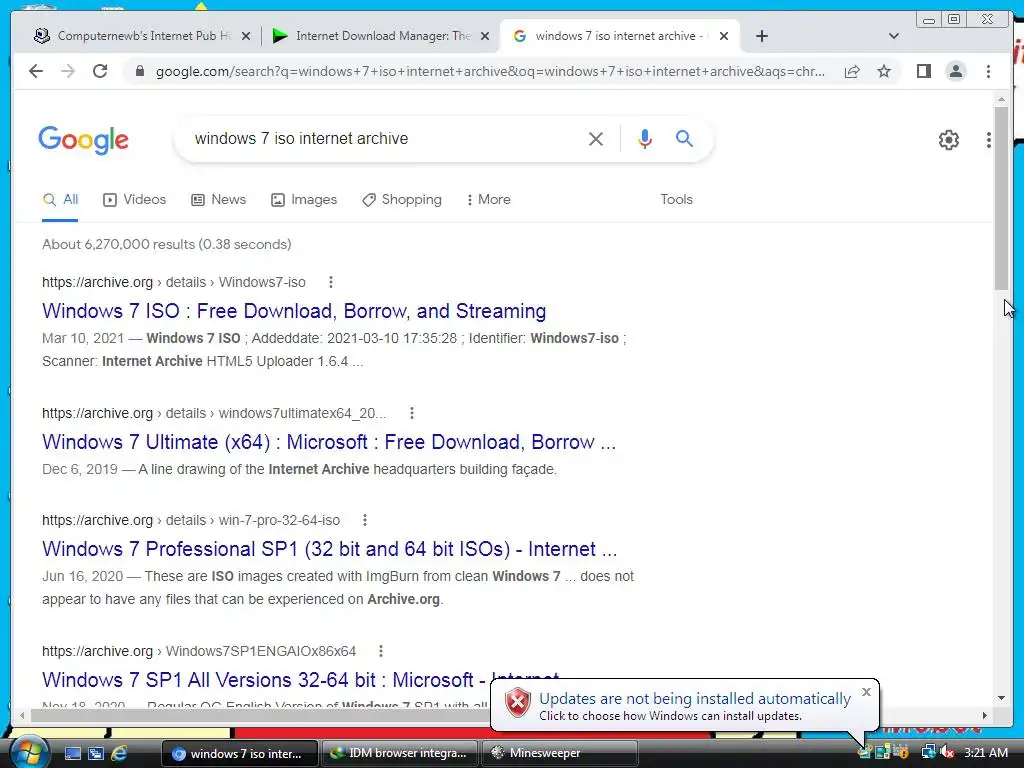Click the scroll down arrow
Screen dimensions: 1024x768
(1001, 698)
